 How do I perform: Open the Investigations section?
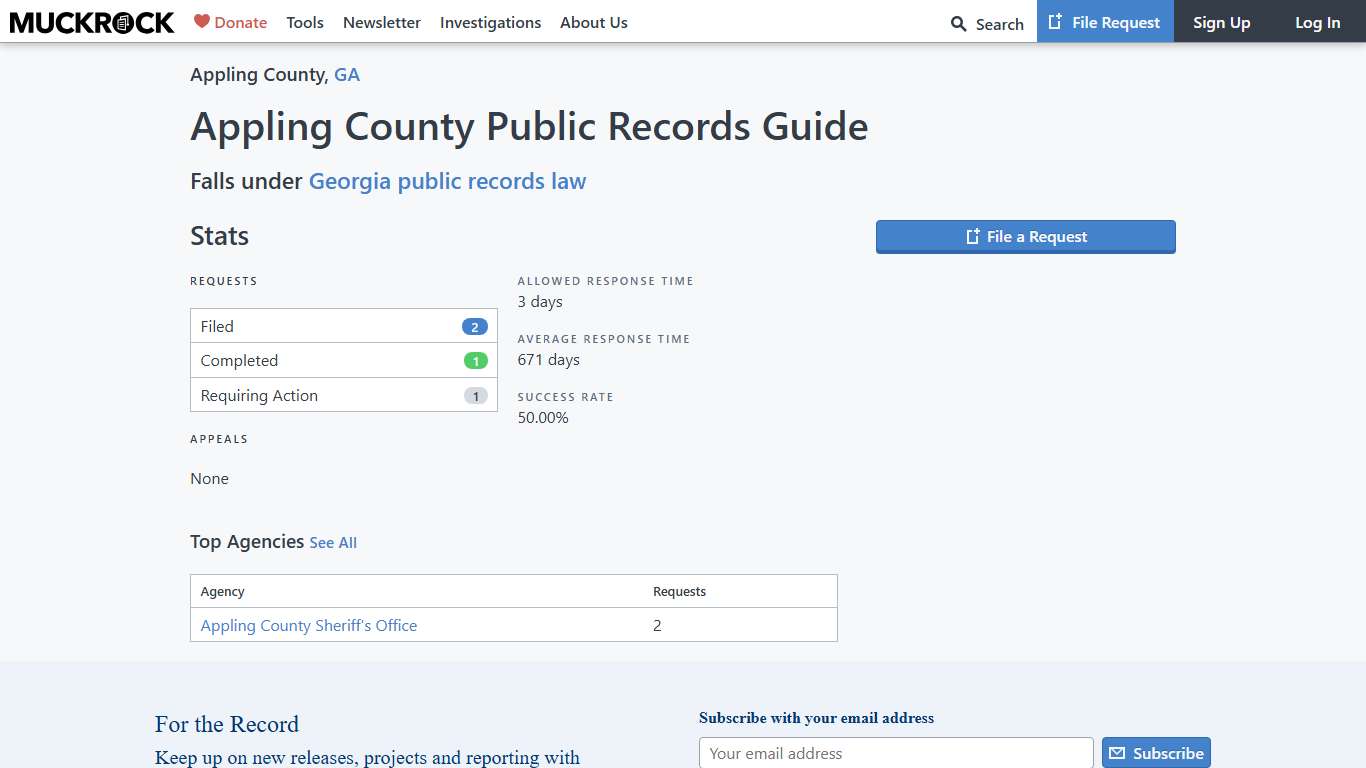[x=490, y=22]
